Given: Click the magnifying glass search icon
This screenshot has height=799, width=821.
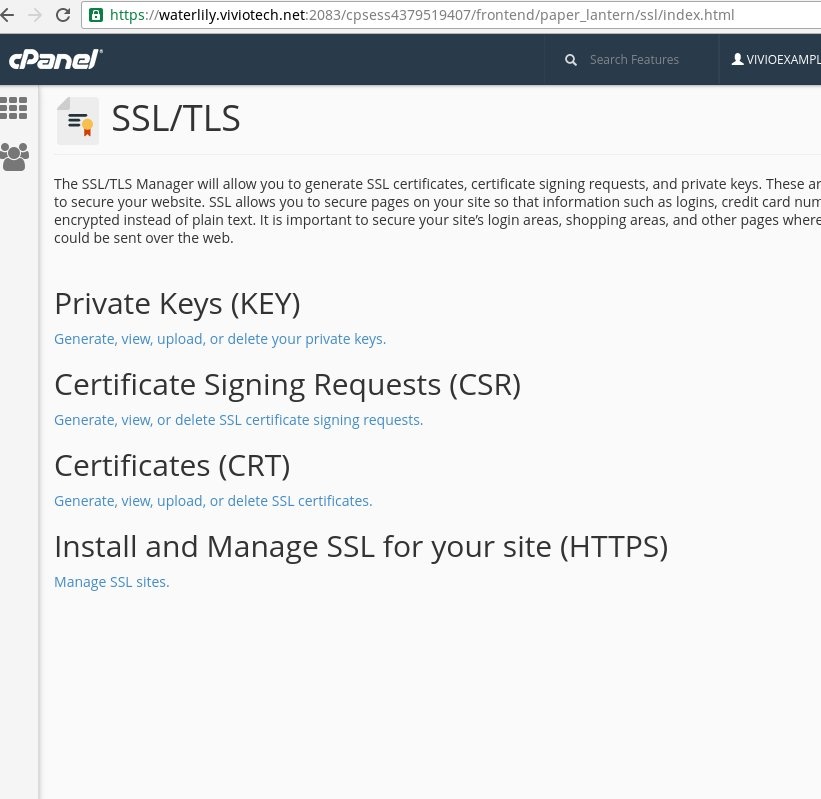Looking at the screenshot, I should pos(571,60).
